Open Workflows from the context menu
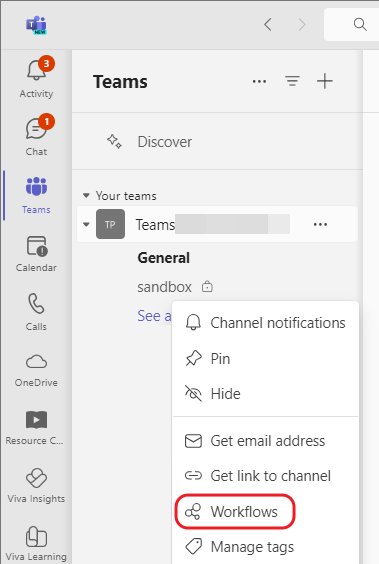 pos(235,511)
